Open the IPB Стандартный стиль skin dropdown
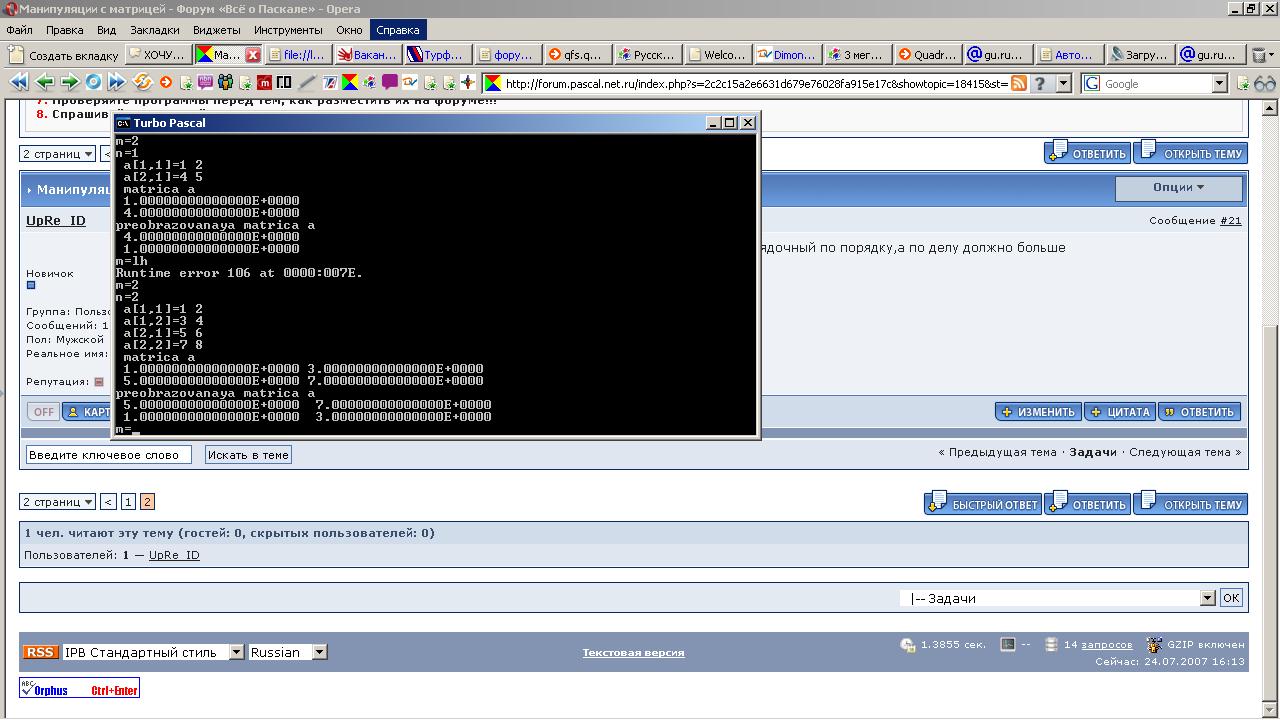Image resolution: width=1280 pixels, height=720 pixels. (153, 652)
